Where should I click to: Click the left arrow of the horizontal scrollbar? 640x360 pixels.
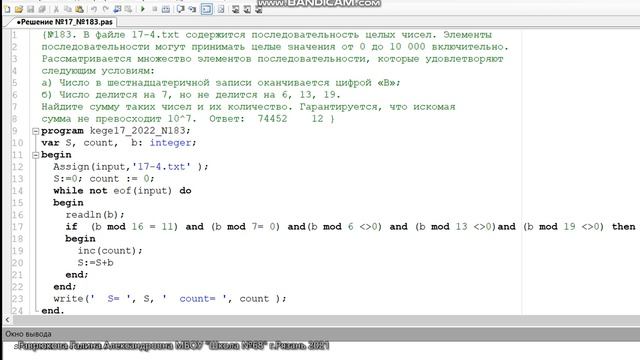tap(7, 320)
